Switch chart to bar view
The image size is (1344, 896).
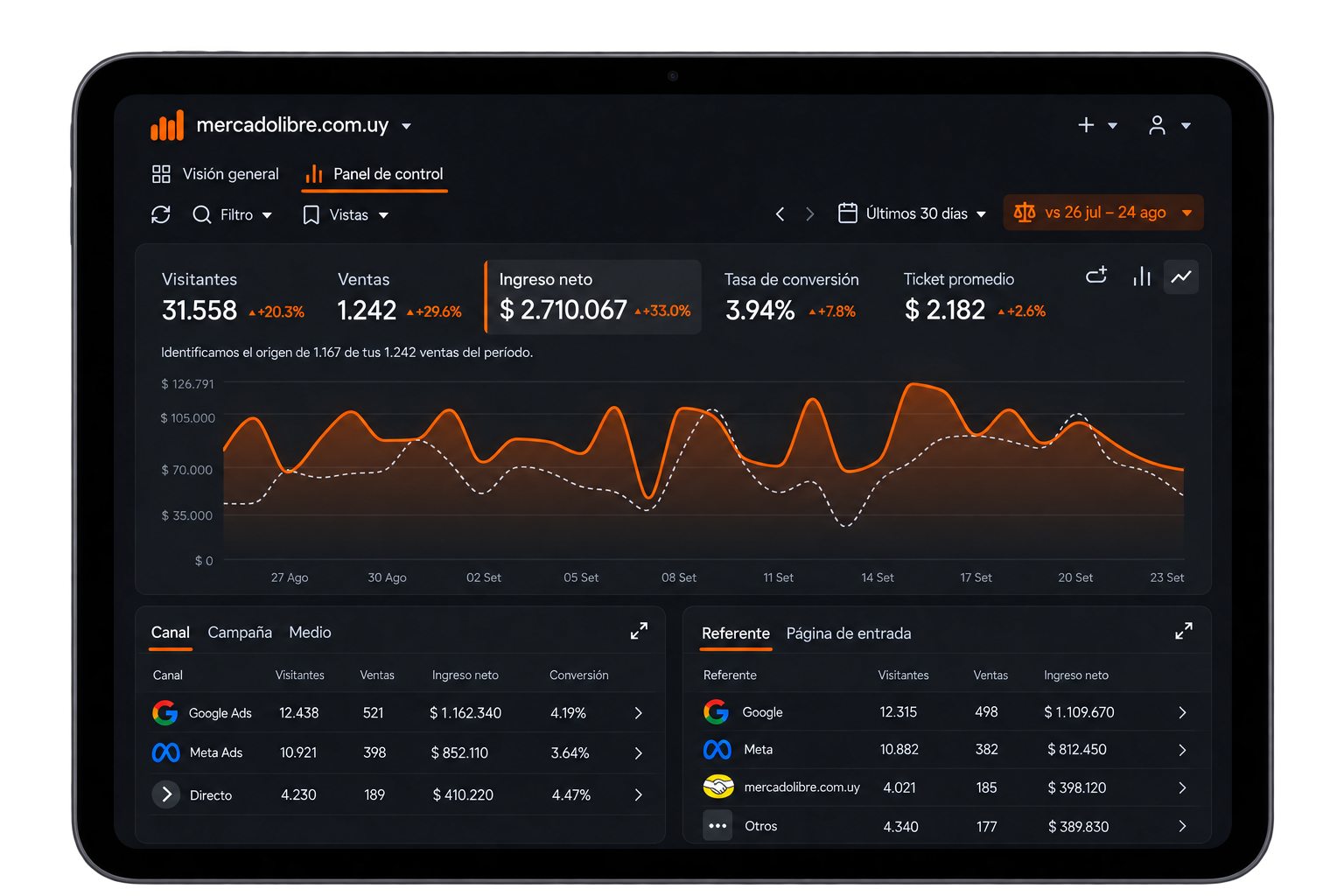pos(1142,276)
